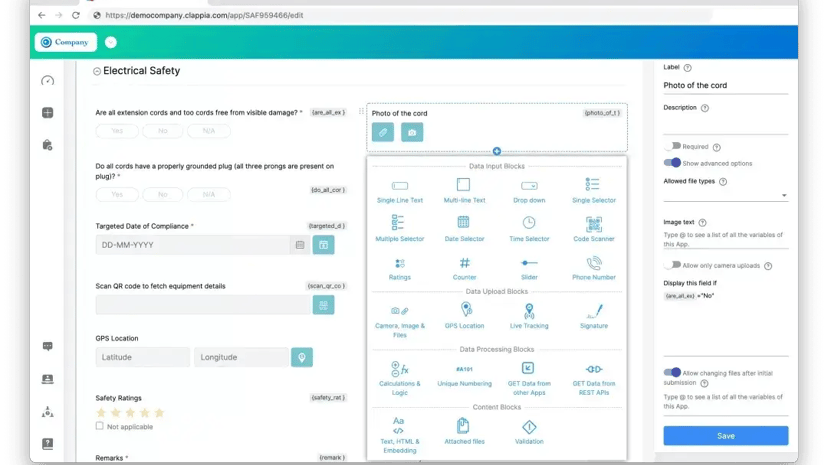Screen dimensions: 828x465
Task: Click the Label help question mark icon
Action: tap(688, 68)
